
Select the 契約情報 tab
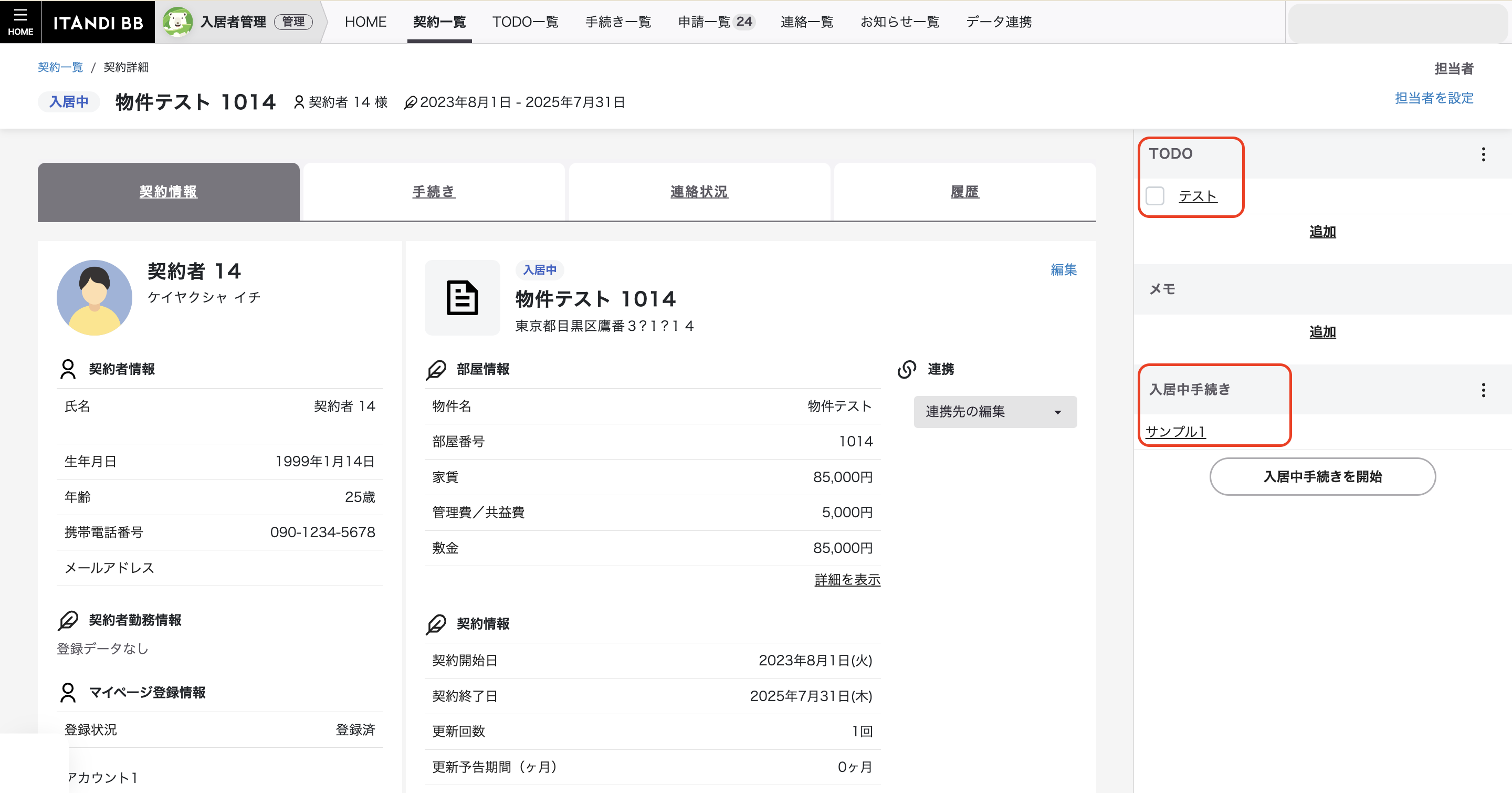coord(169,192)
